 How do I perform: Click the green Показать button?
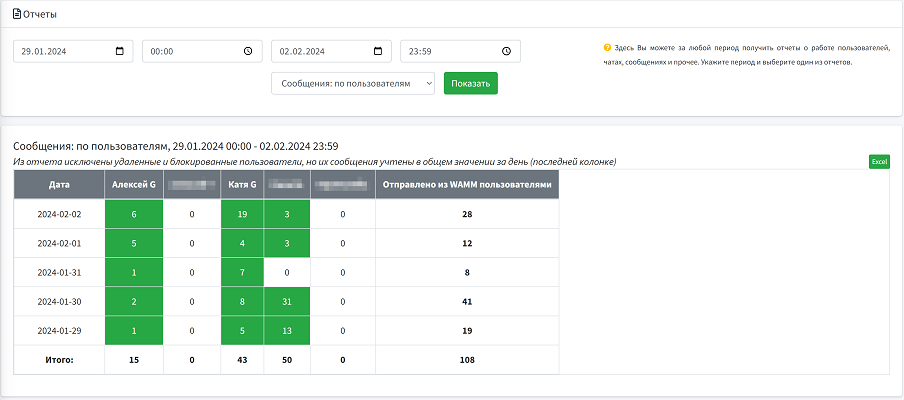[x=470, y=84]
